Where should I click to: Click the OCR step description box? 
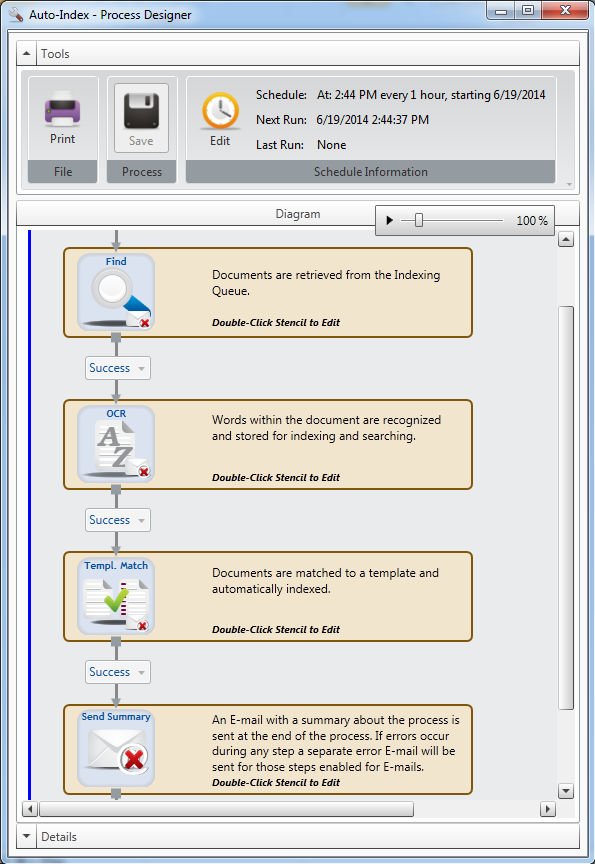[x=268, y=445]
